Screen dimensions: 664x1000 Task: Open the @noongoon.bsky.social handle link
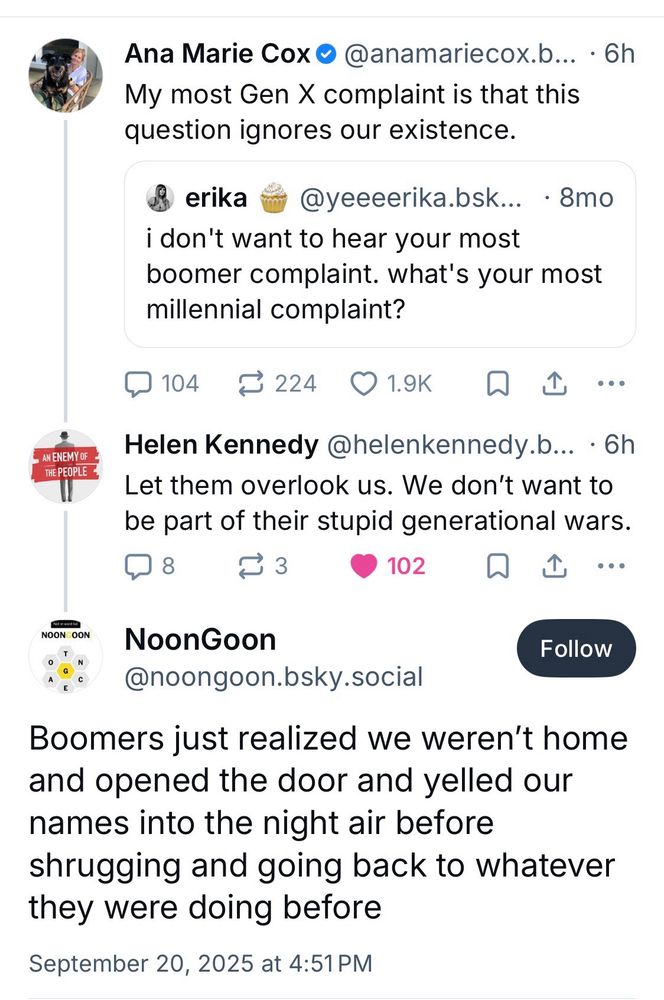(x=272, y=677)
